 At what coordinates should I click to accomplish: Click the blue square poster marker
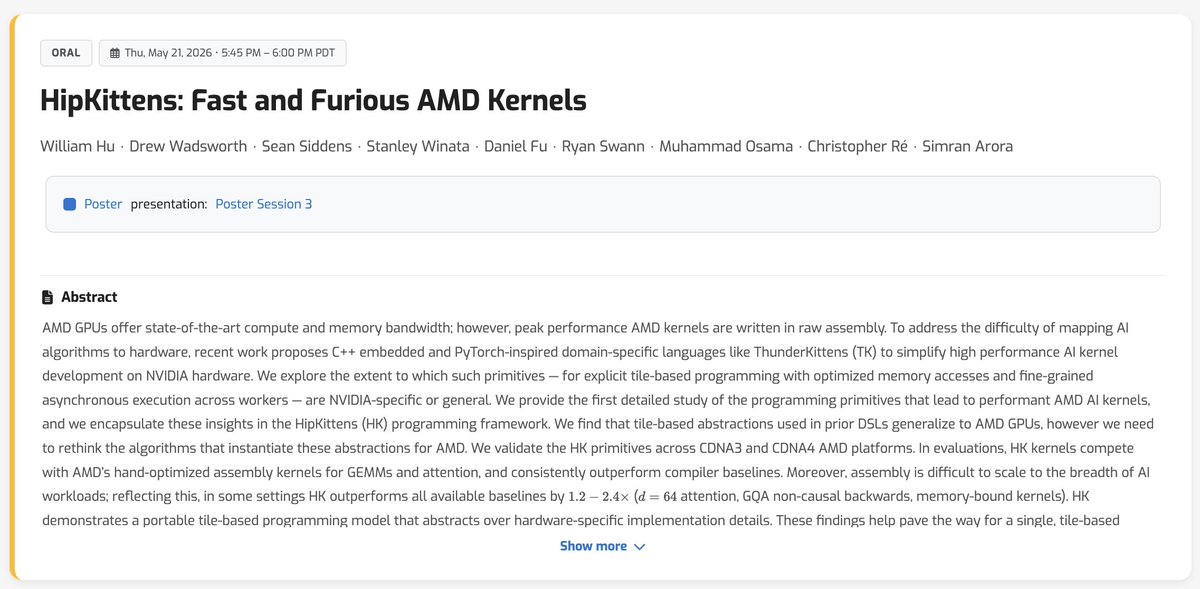tap(70, 204)
